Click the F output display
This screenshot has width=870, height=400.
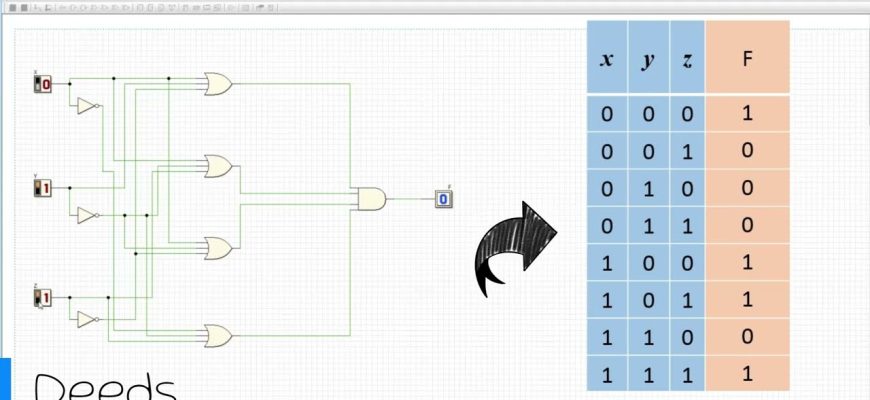pos(443,199)
